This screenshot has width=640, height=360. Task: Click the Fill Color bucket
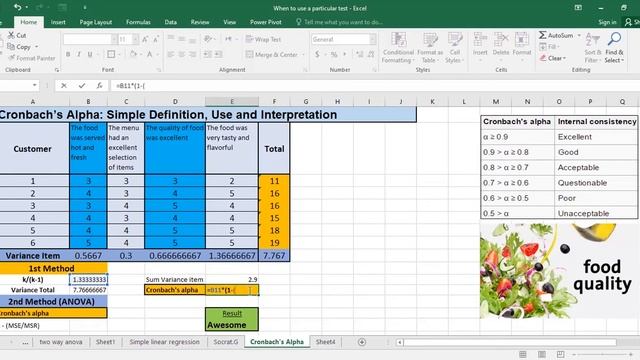(x=133, y=54)
